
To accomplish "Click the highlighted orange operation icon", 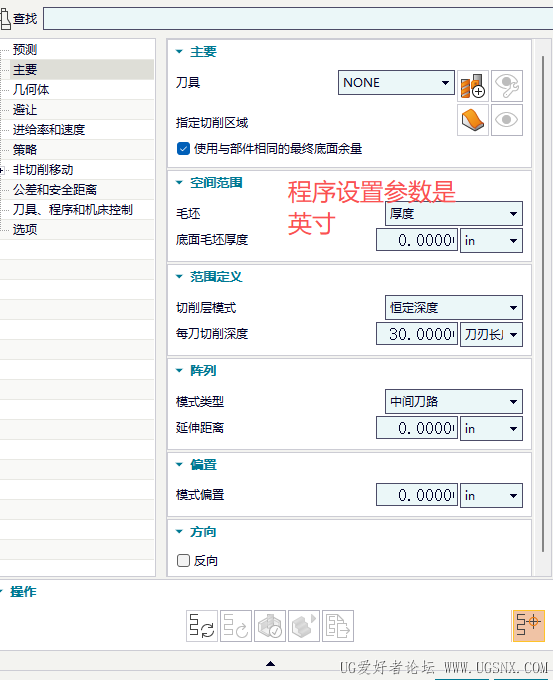I will 528,626.
